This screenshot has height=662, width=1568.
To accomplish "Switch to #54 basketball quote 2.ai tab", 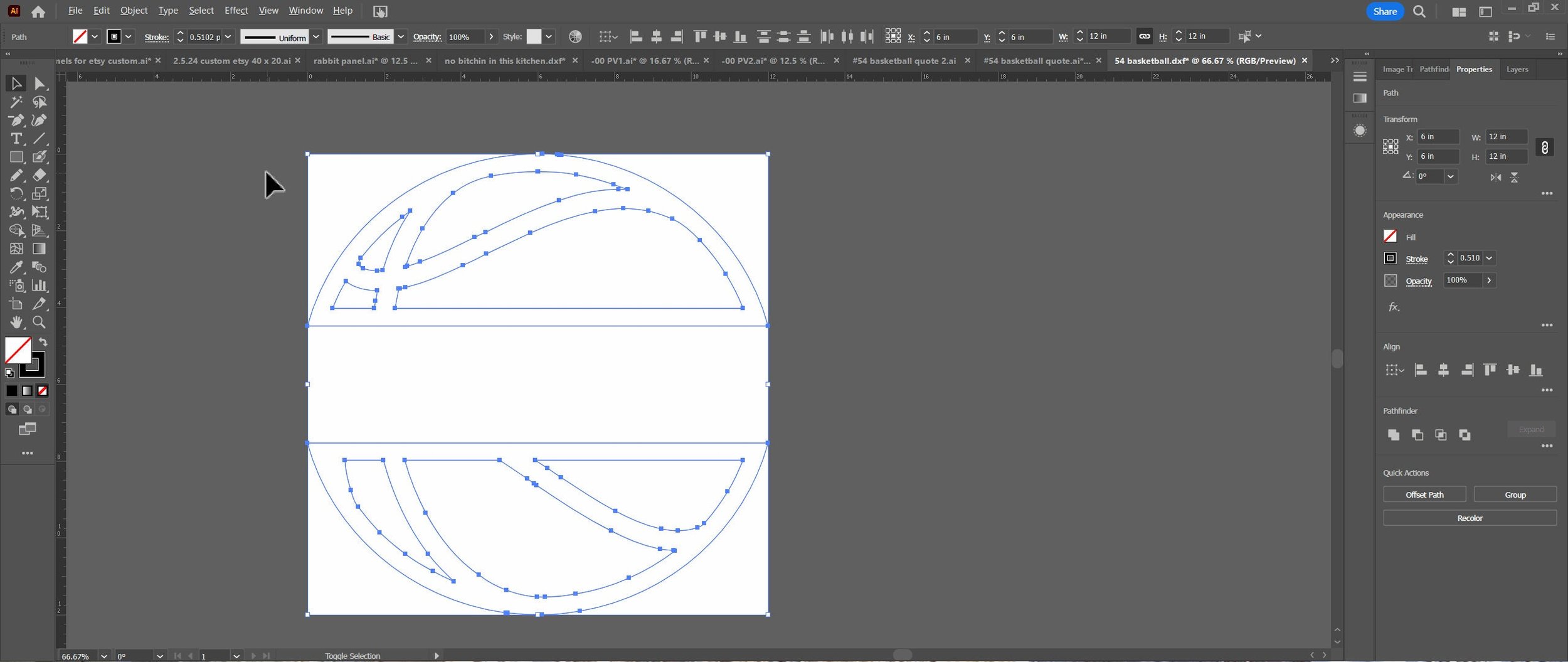I will (x=904, y=61).
